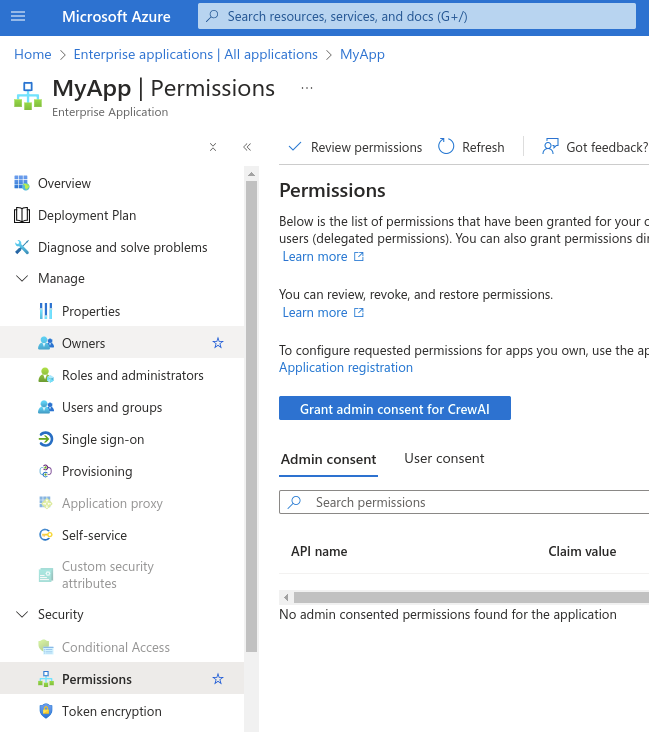The height and width of the screenshot is (732, 649).
Task: Click the Custom security attributes icon
Action: point(46,575)
